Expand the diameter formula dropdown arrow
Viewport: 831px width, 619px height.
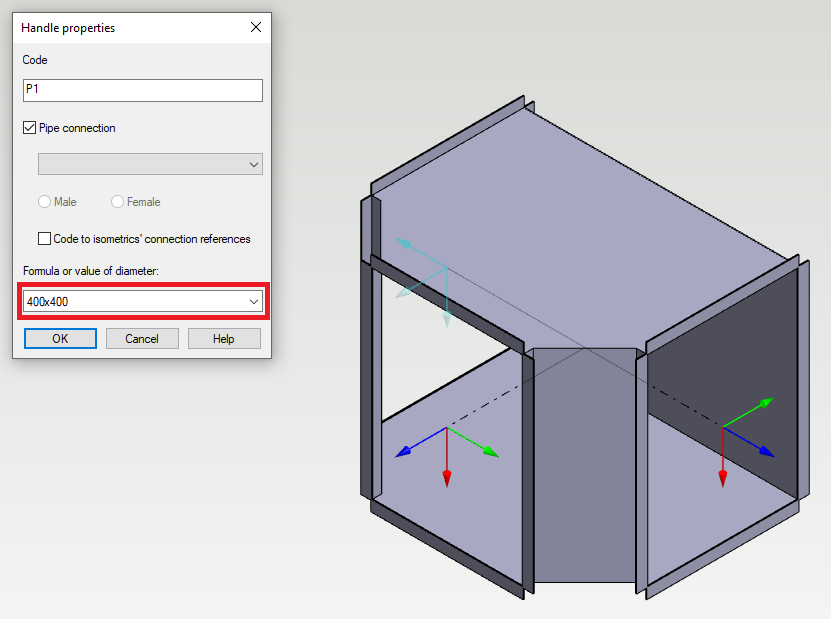(x=253, y=301)
